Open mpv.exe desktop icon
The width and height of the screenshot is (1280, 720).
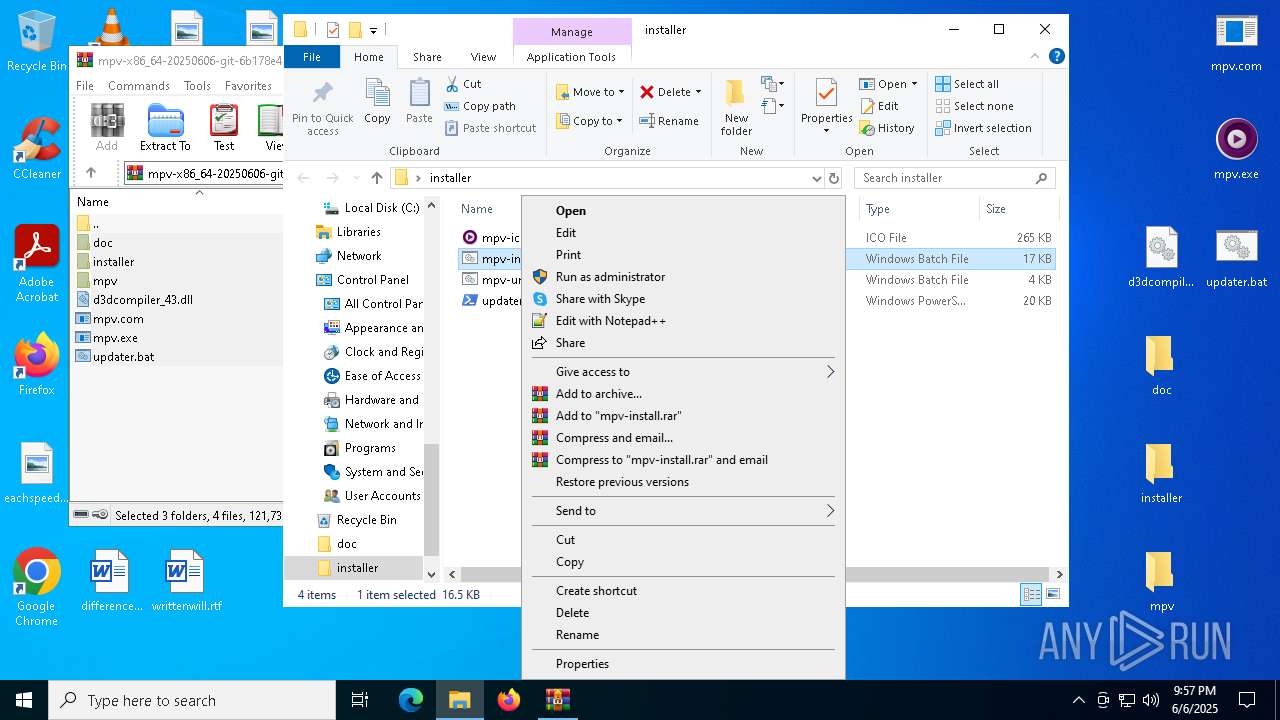(1236, 148)
